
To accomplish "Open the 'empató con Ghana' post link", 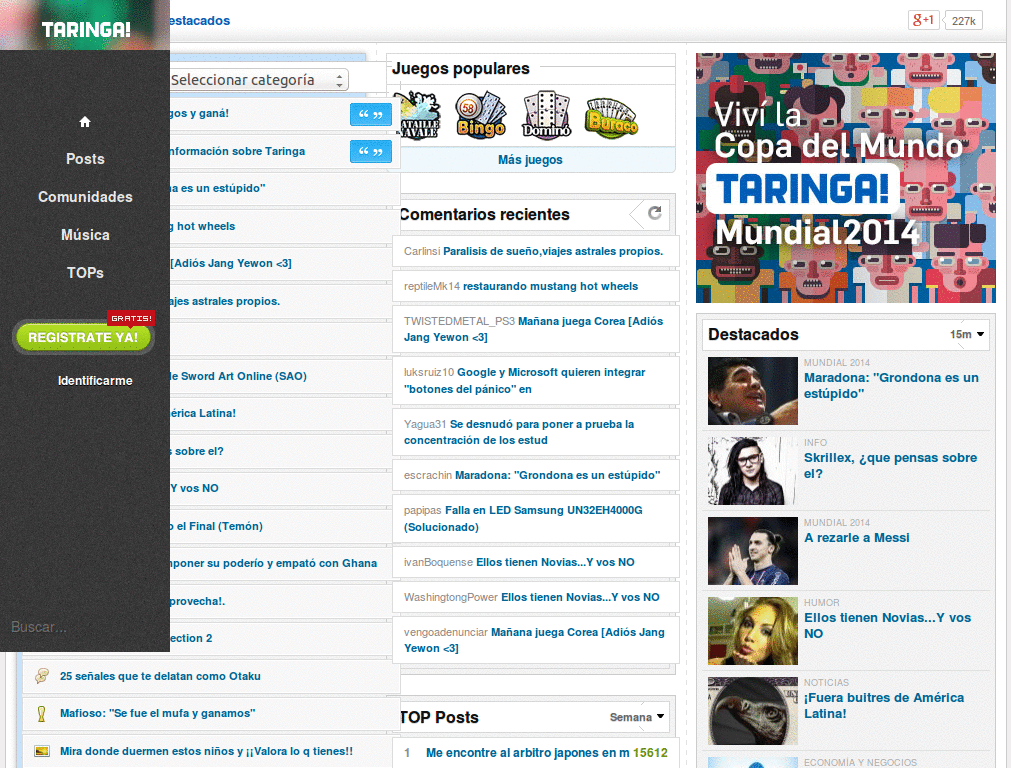I will coord(274,564).
